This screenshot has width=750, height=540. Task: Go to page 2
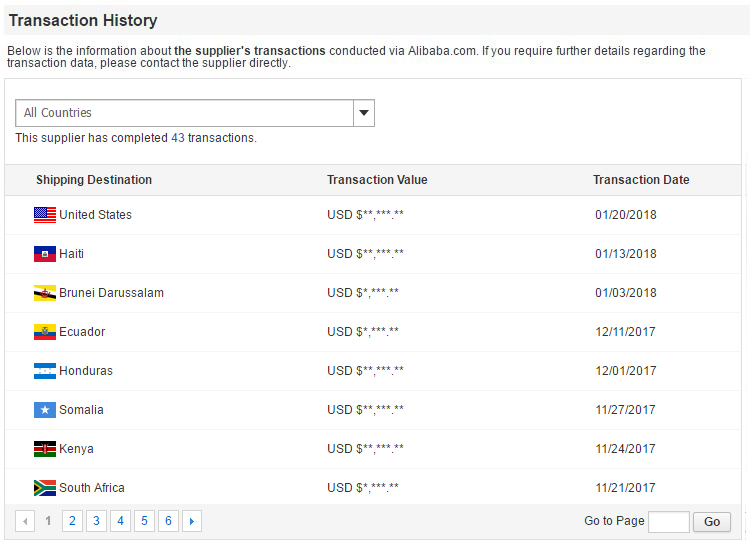coord(72,521)
